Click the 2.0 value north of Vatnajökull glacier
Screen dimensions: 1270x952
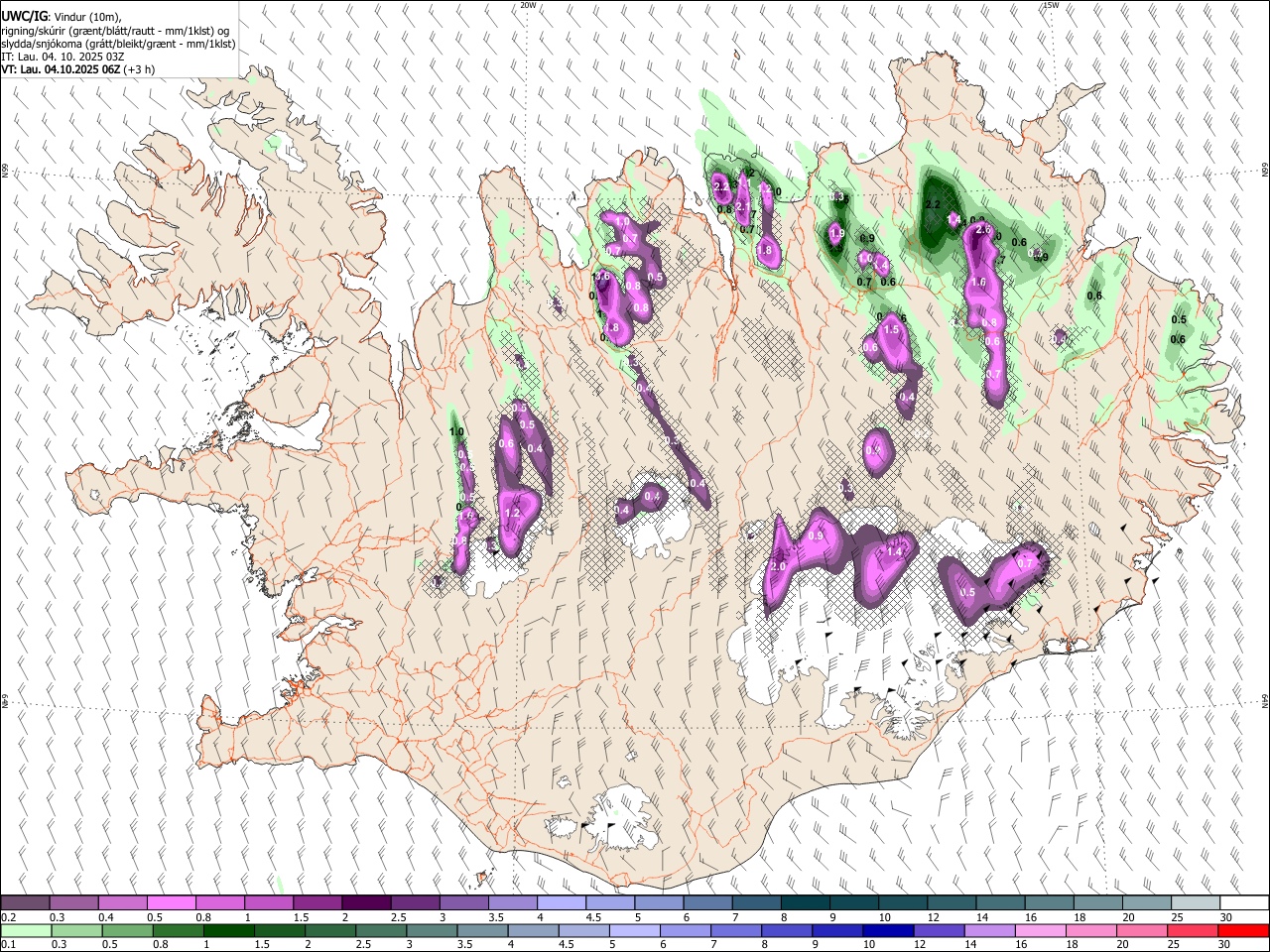[x=778, y=566]
